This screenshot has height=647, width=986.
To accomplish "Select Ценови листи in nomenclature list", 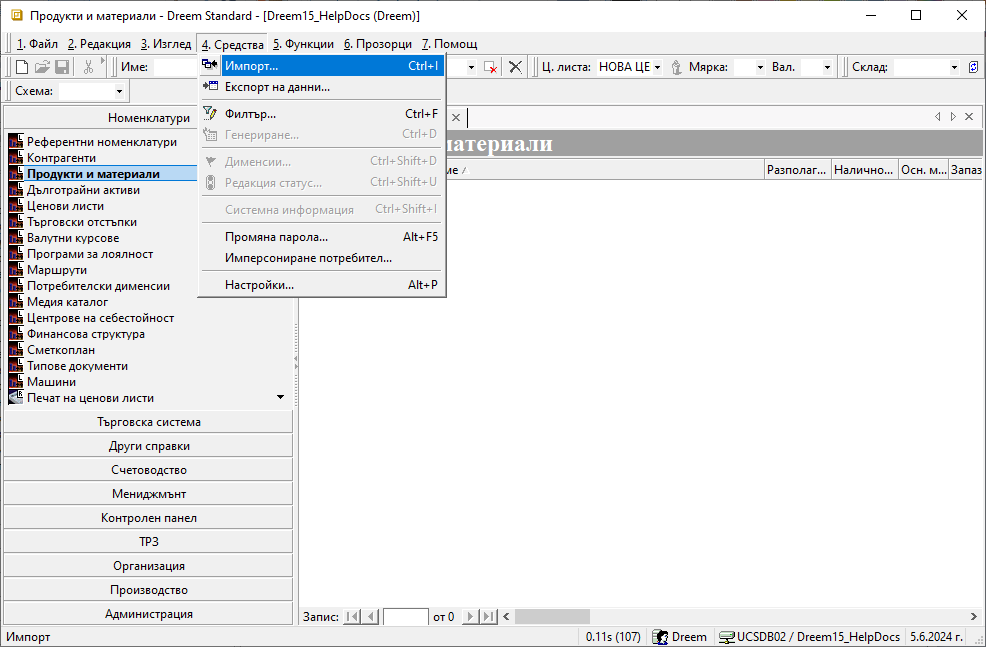I will (x=65, y=206).
